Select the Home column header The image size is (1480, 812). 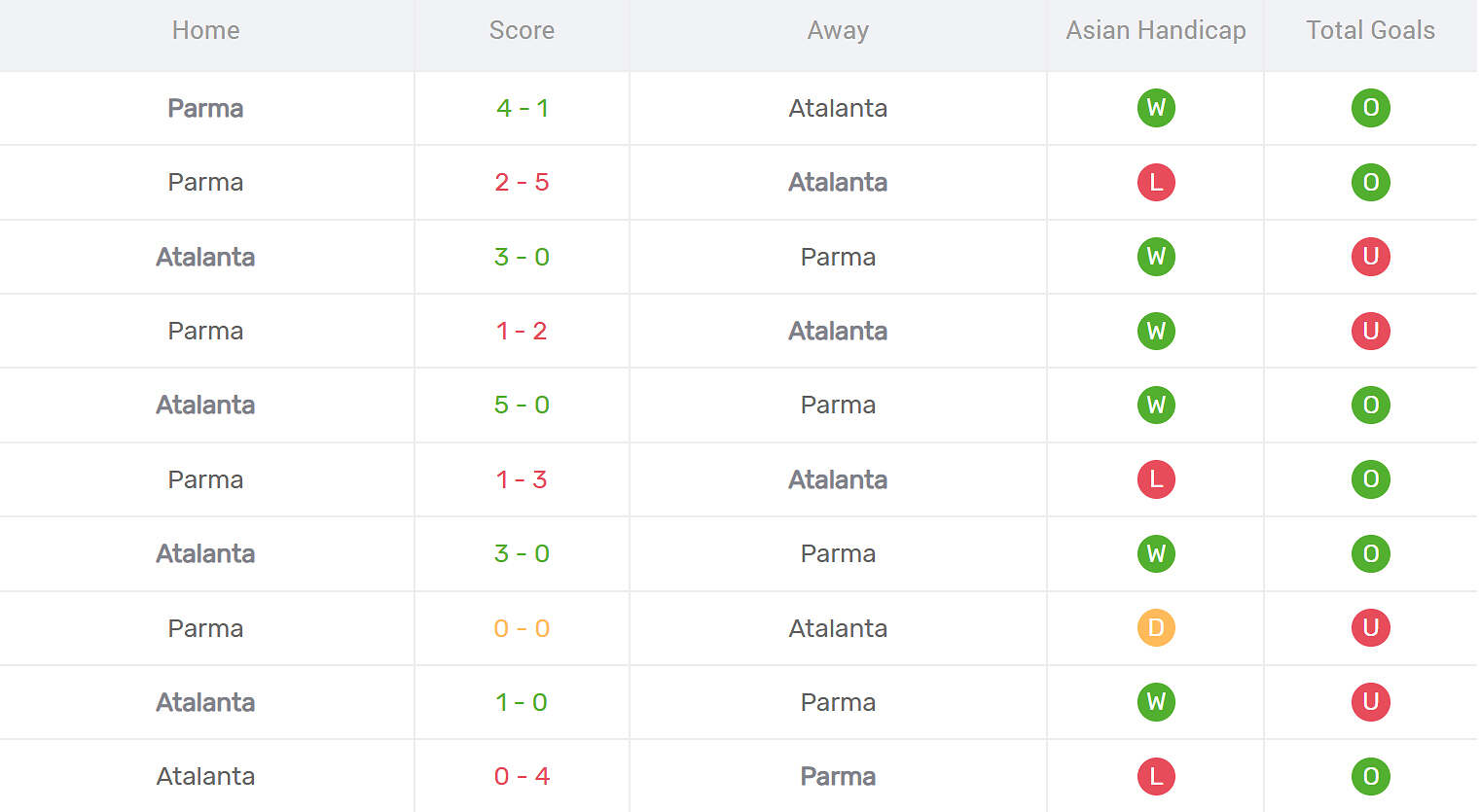tap(205, 30)
